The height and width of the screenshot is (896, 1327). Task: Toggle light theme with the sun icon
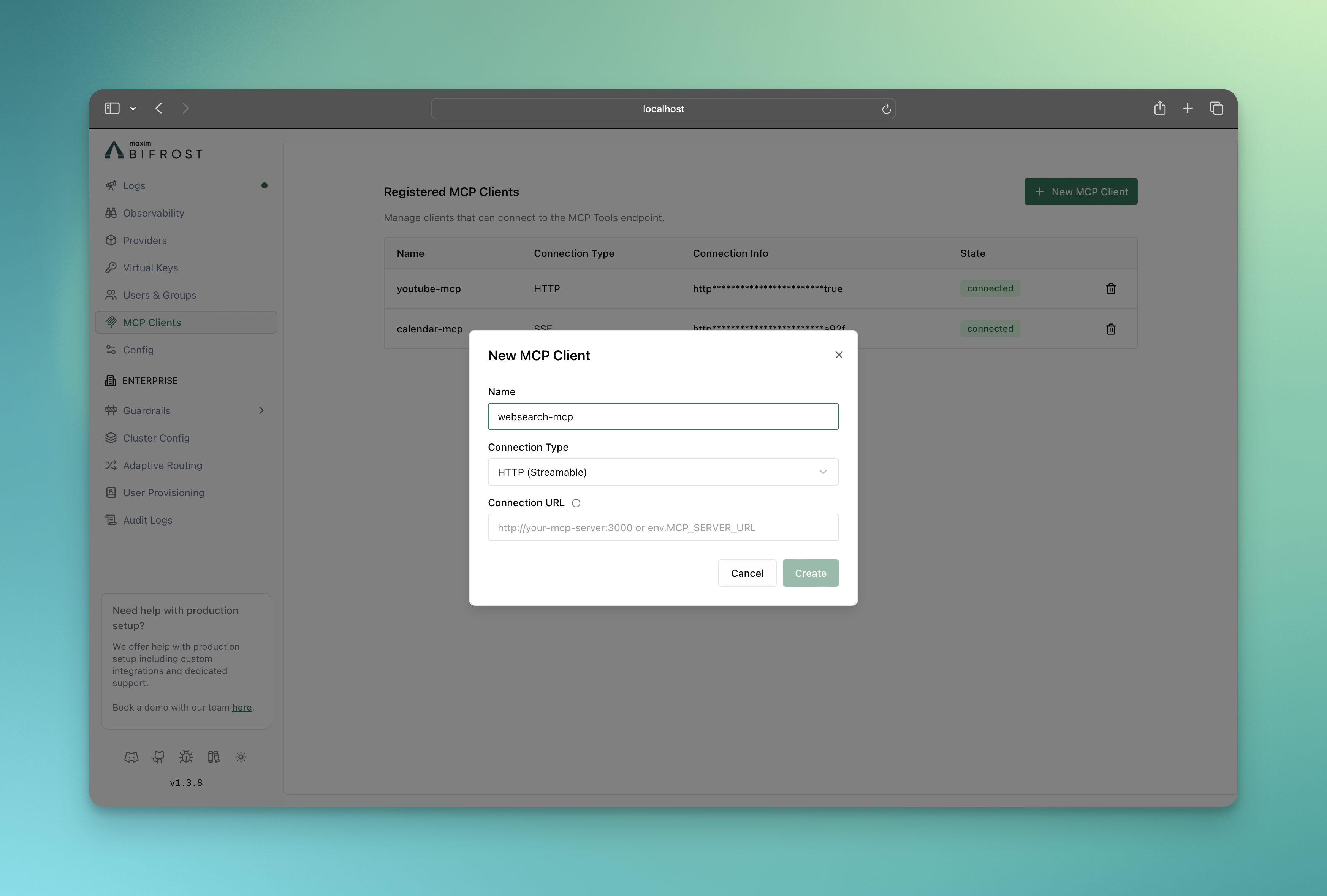[241, 757]
